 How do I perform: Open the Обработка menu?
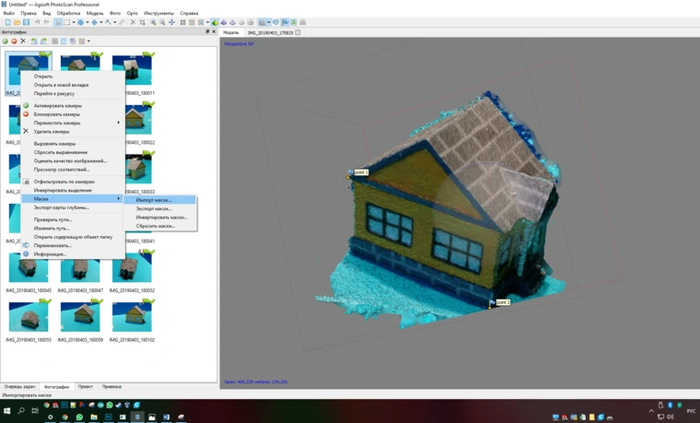pyautogui.click(x=68, y=13)
